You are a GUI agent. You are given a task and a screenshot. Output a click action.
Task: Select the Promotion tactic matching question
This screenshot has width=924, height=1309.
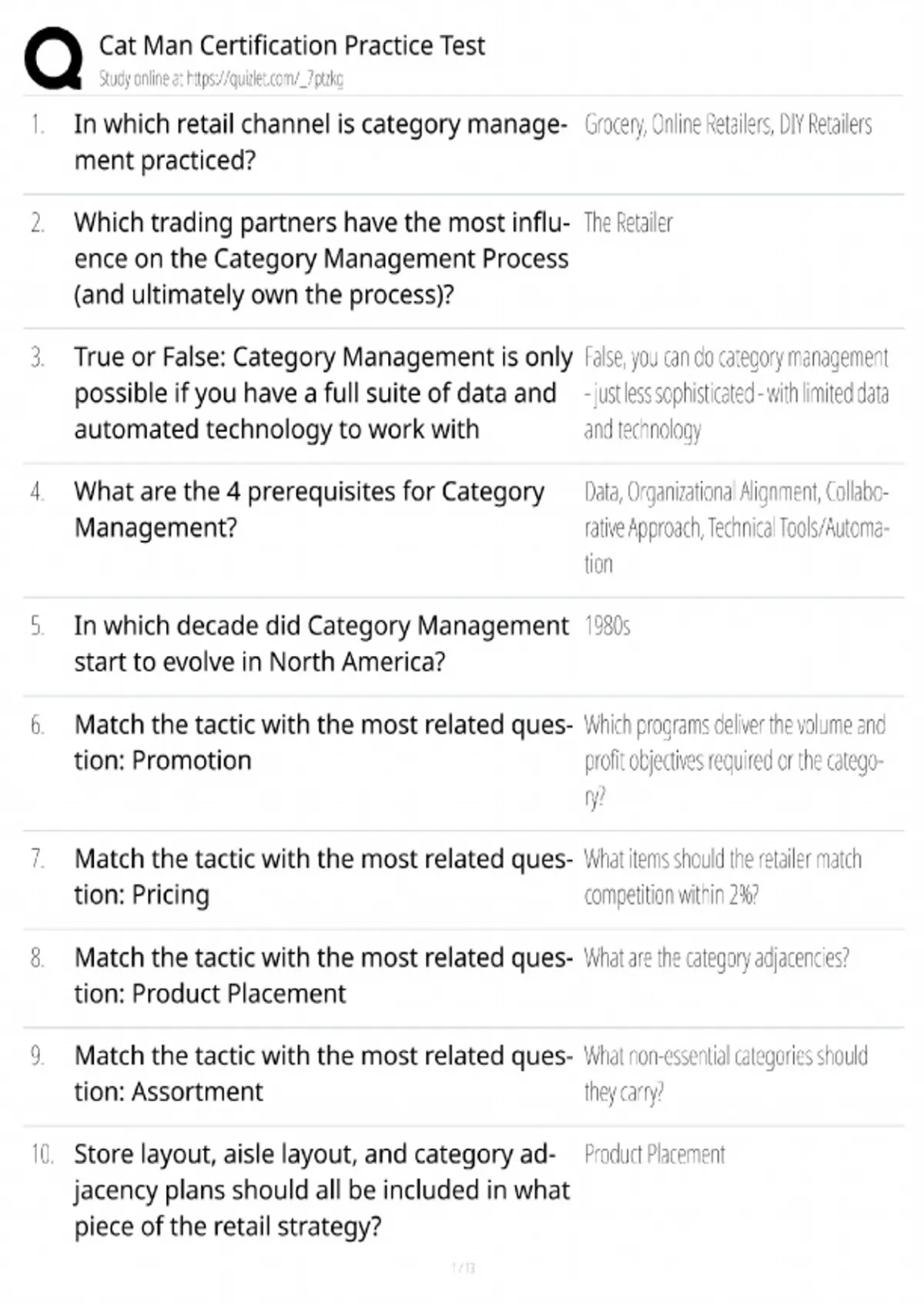click(x=323, y=742)
